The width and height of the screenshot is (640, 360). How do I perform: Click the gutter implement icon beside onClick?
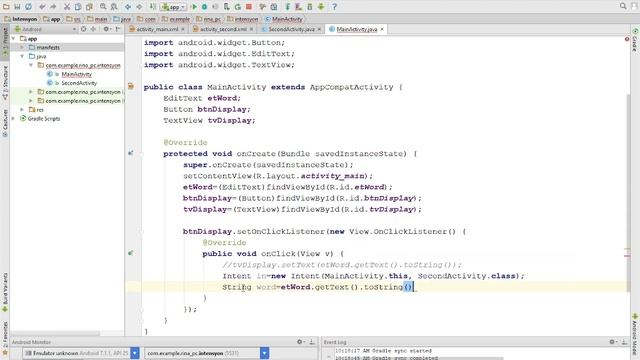pos(131,253)
